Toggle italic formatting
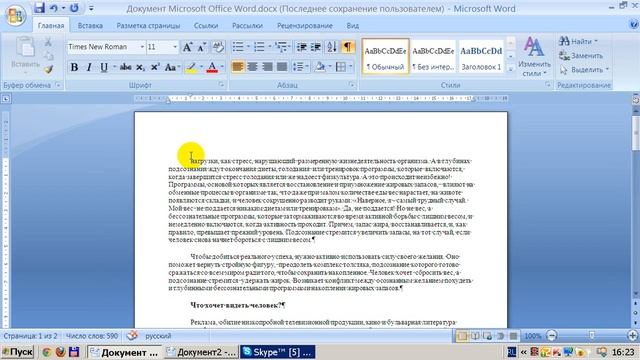640x360 pixels. click(x=89, y=67)
